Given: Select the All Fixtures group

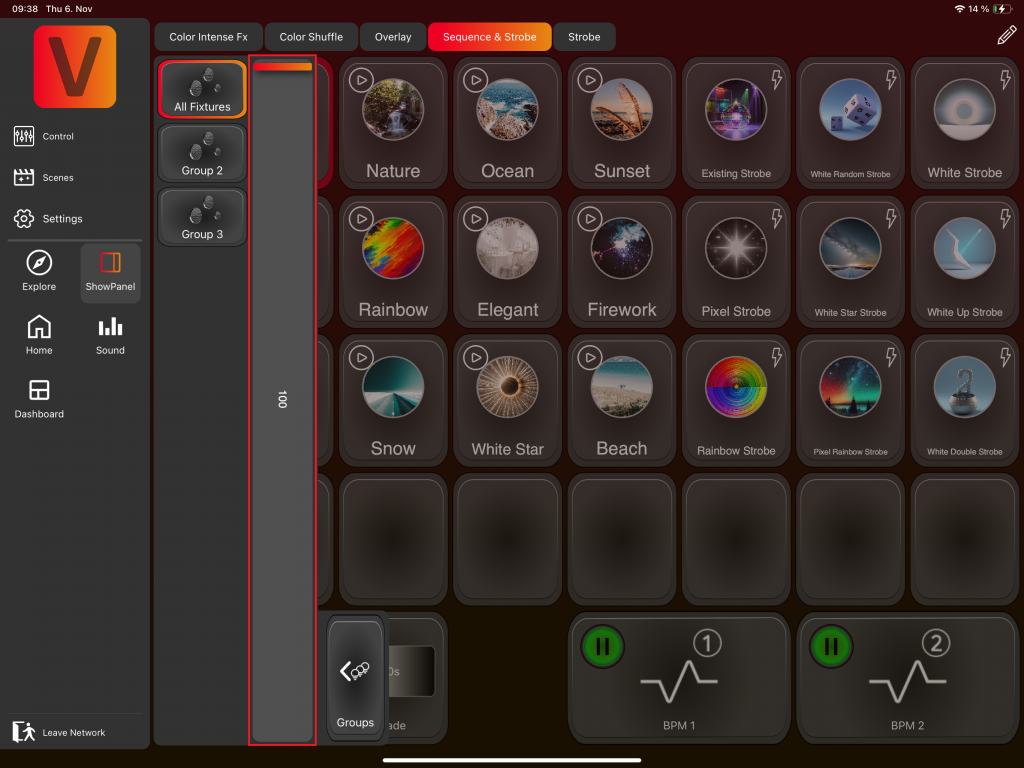Looking at the screenshot, I should point(202,90).
